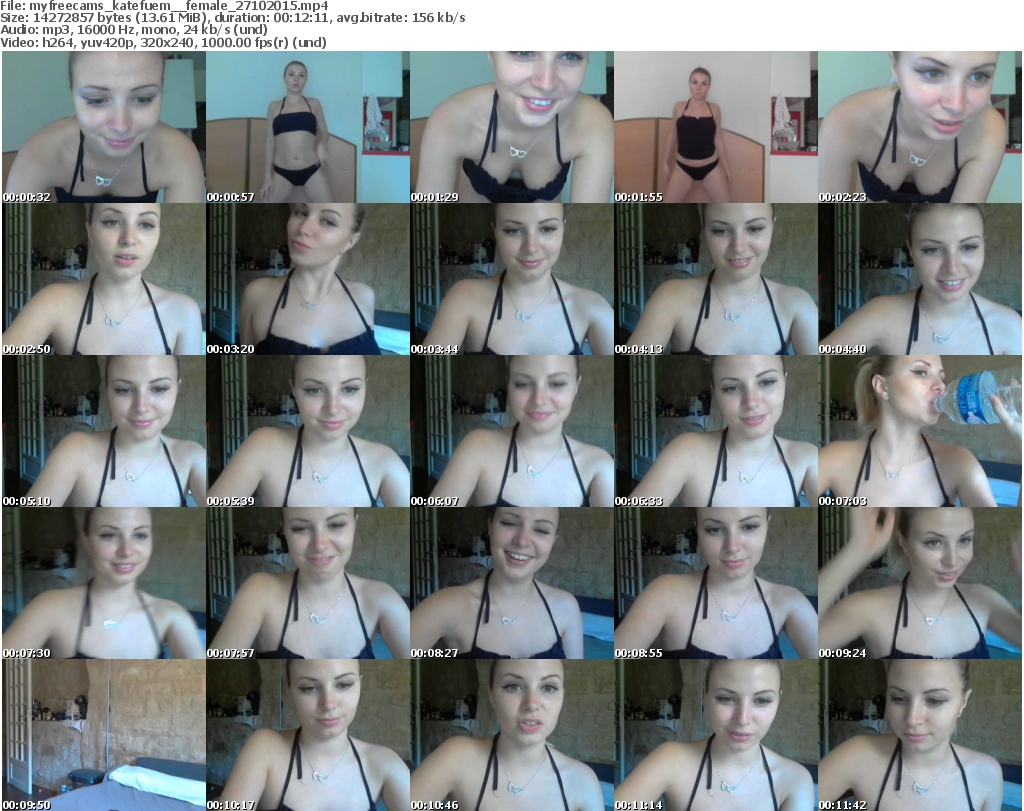Image resolution: width=1024 pixels, height=811 pixels.
Task: Pick the water bottle frame at 00:07:03
Action: [x=920, y=431]
